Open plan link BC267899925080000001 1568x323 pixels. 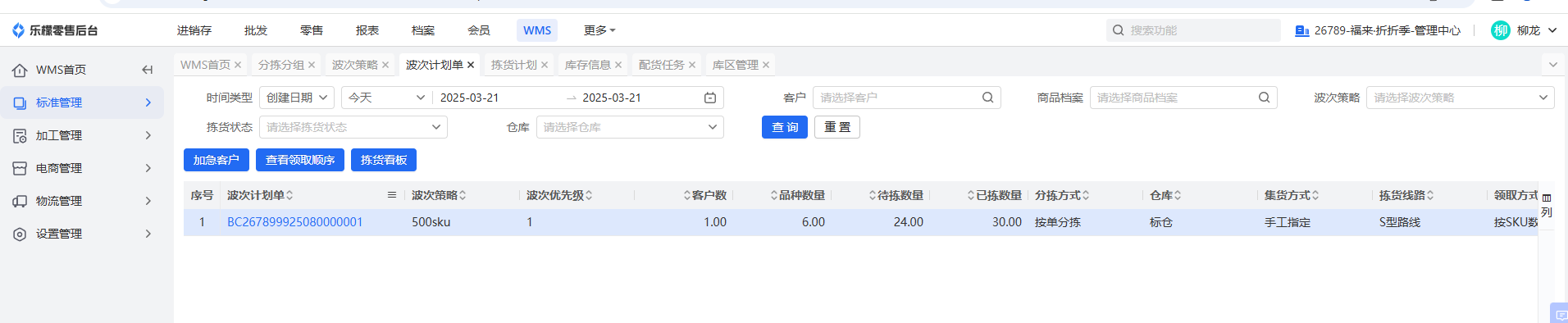point(295,222)
